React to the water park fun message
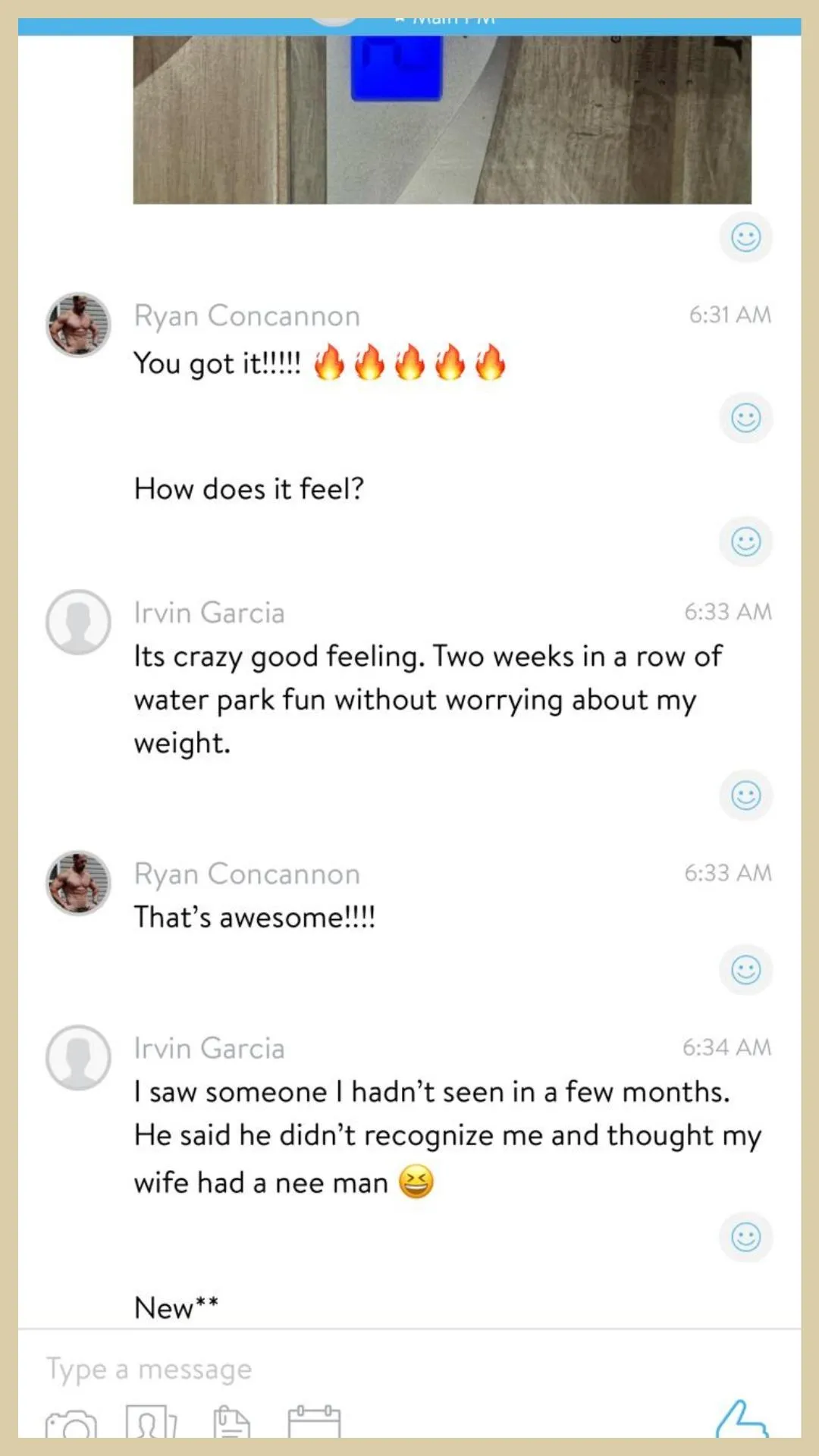 pos(746,795)
